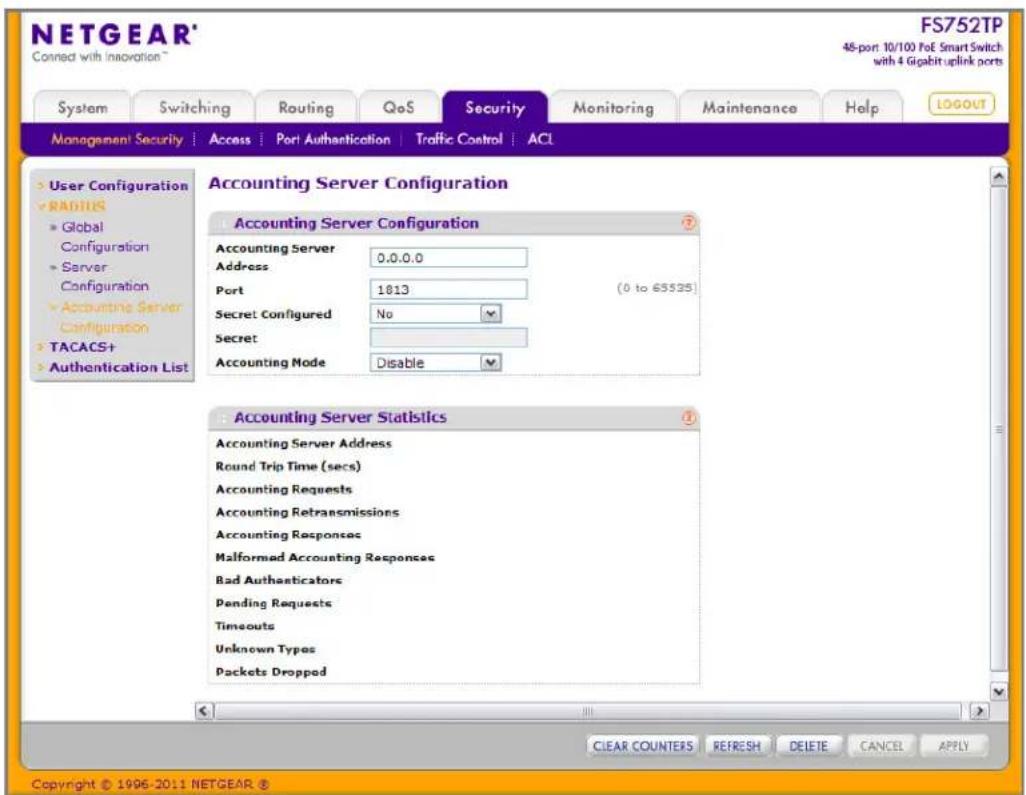Click horizontal scrollbar right arrow
This screenshot has width=1026, height=795.
pos(979,711)
